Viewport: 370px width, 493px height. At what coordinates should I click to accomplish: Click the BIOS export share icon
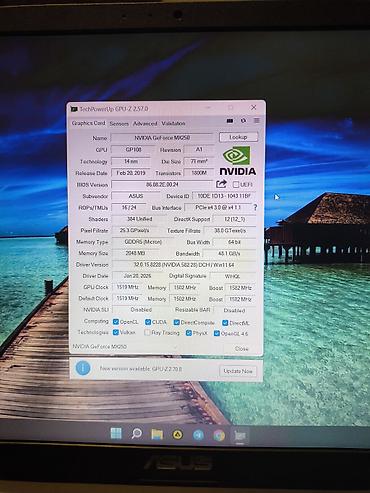click(221, 184)
